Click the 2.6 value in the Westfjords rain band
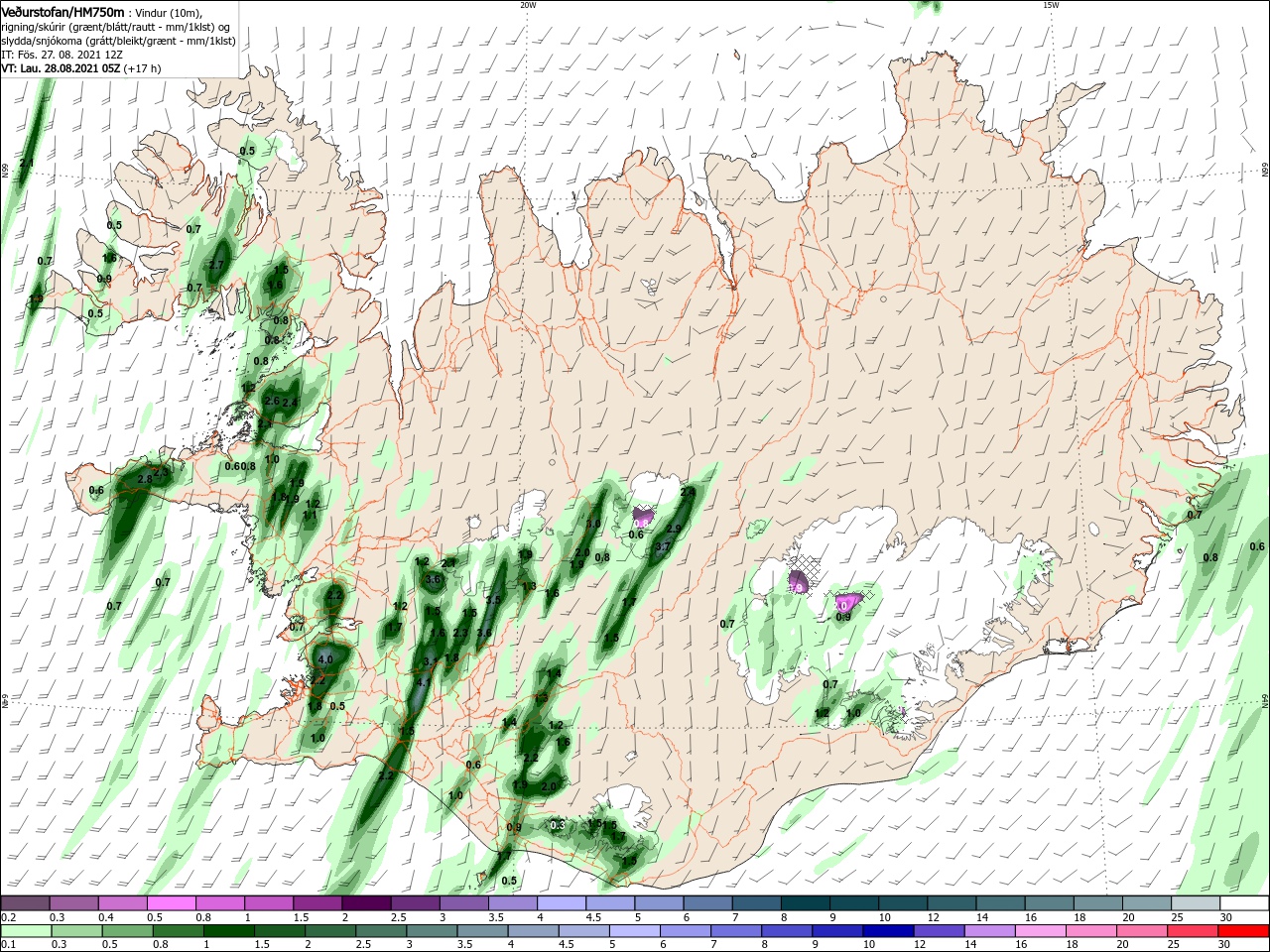Screen dimensions: 1270x952 [273, 401]
